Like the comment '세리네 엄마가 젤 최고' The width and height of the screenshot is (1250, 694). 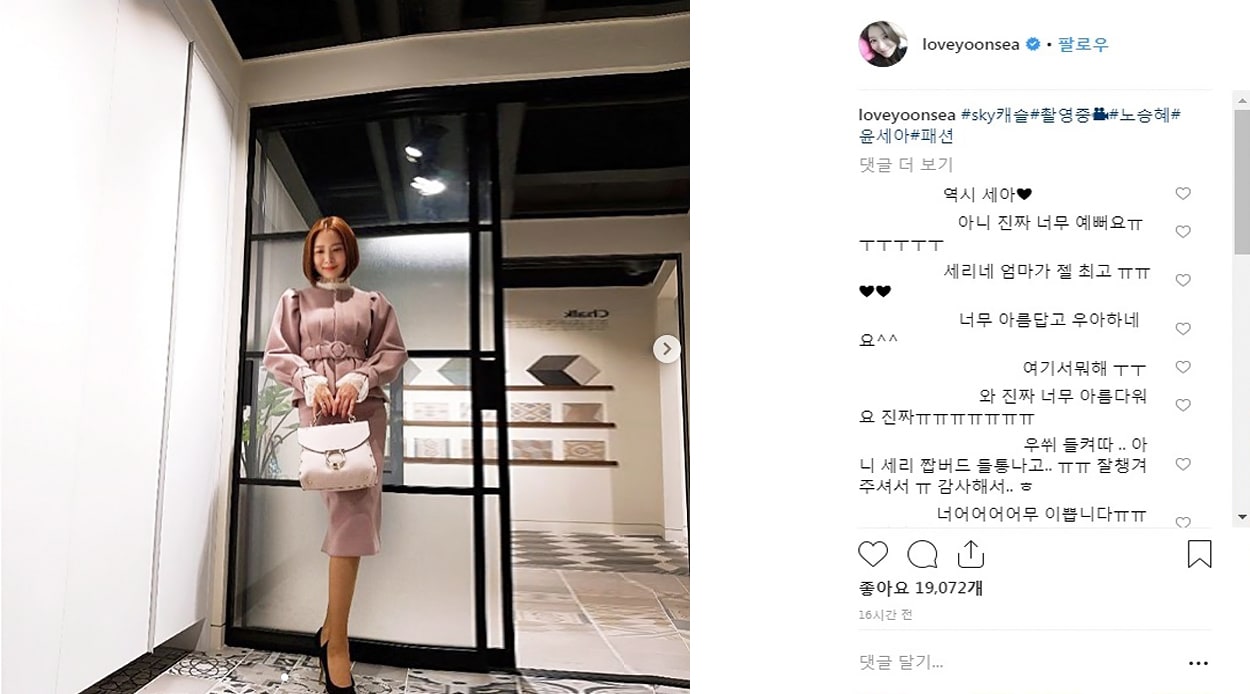[x=1183, y=281]
